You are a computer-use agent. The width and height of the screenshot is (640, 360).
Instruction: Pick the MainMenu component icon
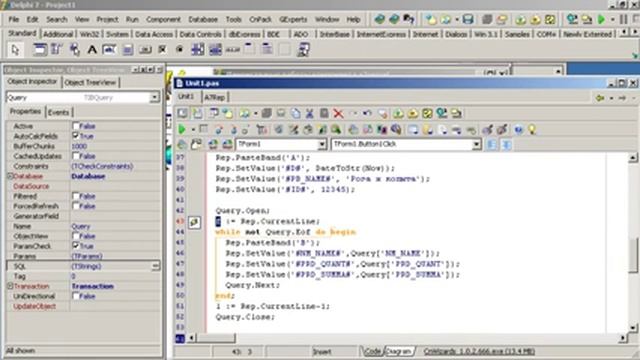[56, 49]
